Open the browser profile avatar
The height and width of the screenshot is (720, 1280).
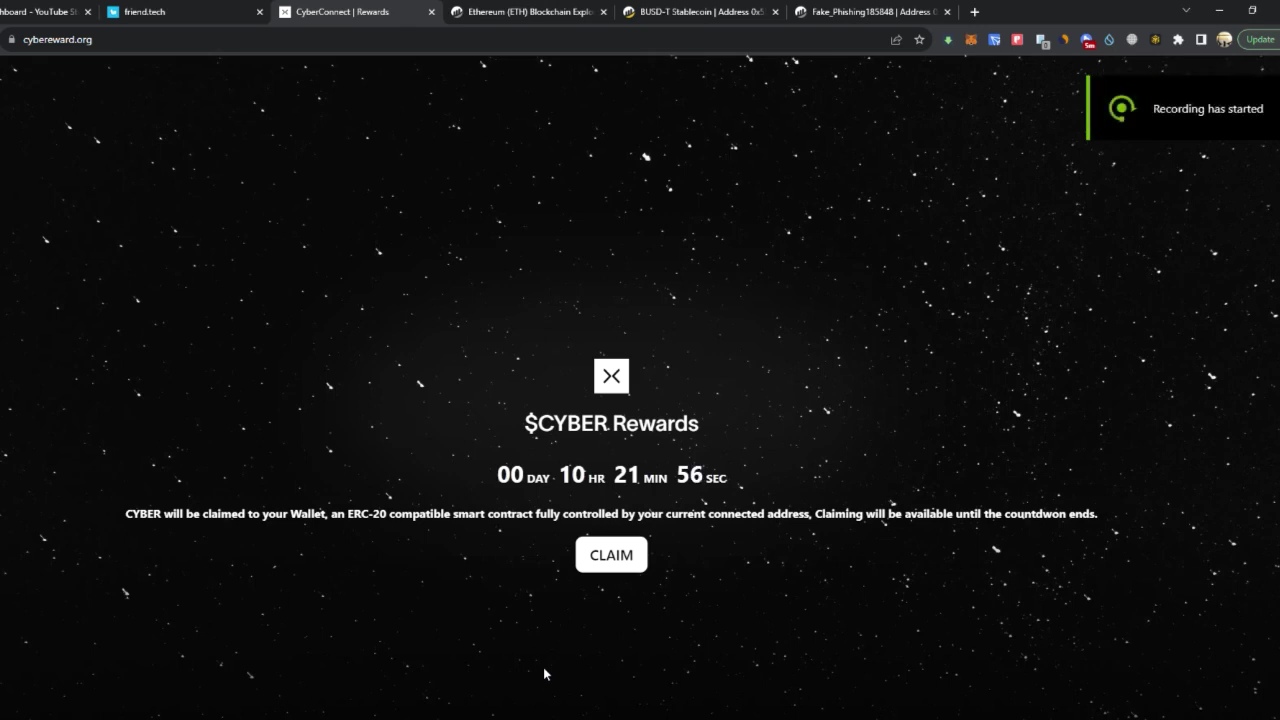[1224, 40]
